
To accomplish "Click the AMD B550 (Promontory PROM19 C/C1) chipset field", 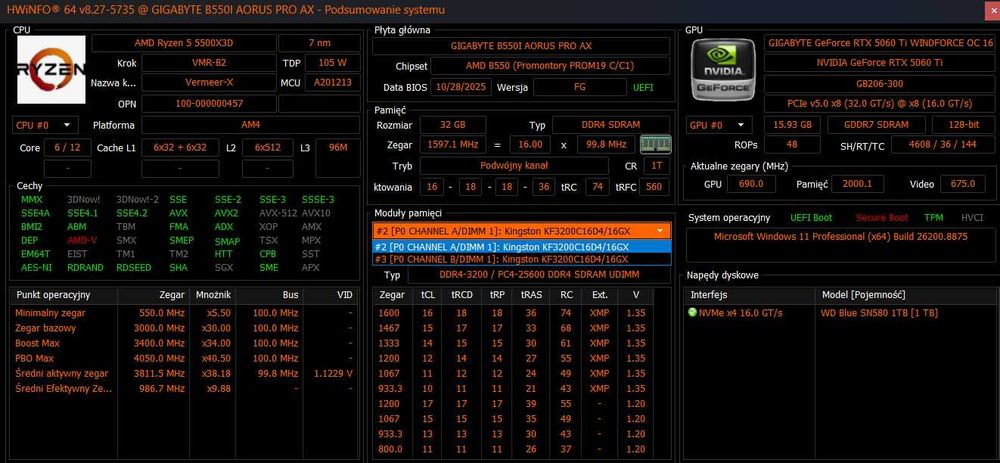I will click(x=550, y=66).
